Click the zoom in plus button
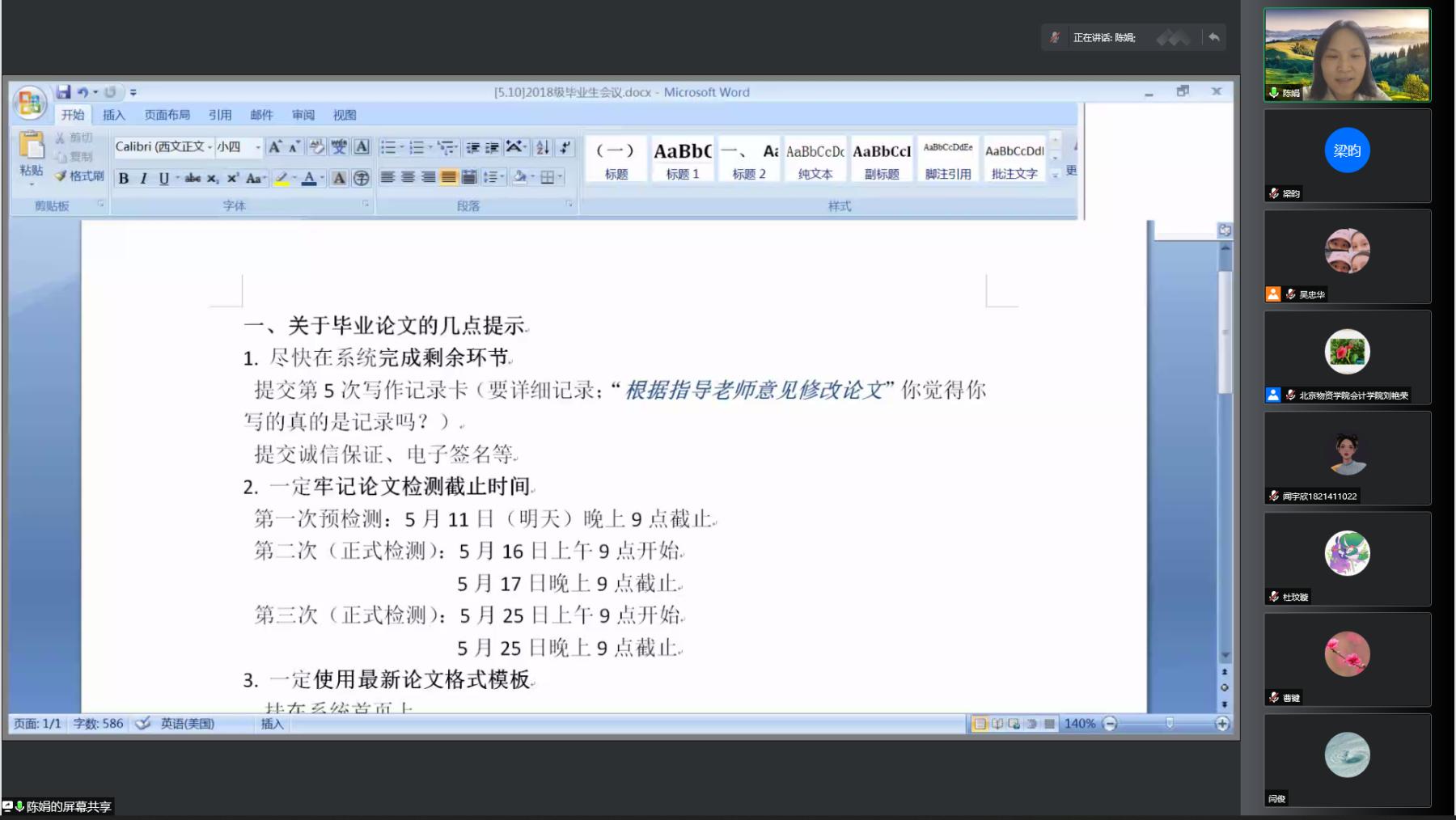The image size is (1456, 820). click(1222, 724)
